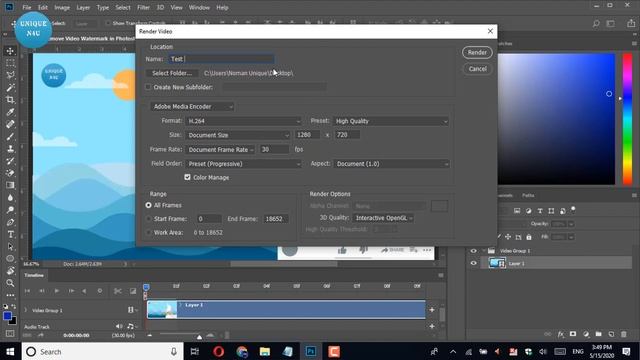Open the Layer menu
Screen dimensions: 640x360
tap(83, 7)
